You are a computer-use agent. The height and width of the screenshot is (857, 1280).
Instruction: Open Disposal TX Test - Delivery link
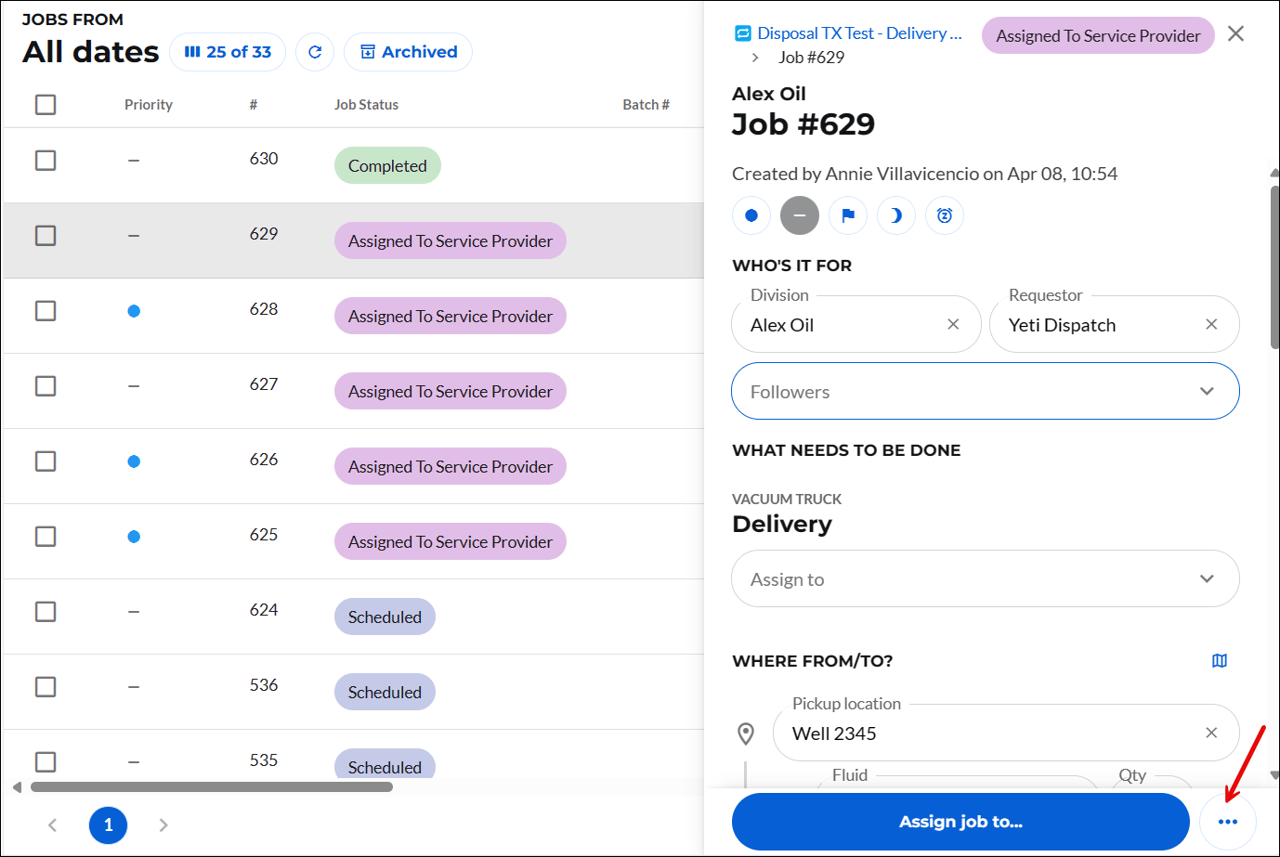[x=858, y=33]
